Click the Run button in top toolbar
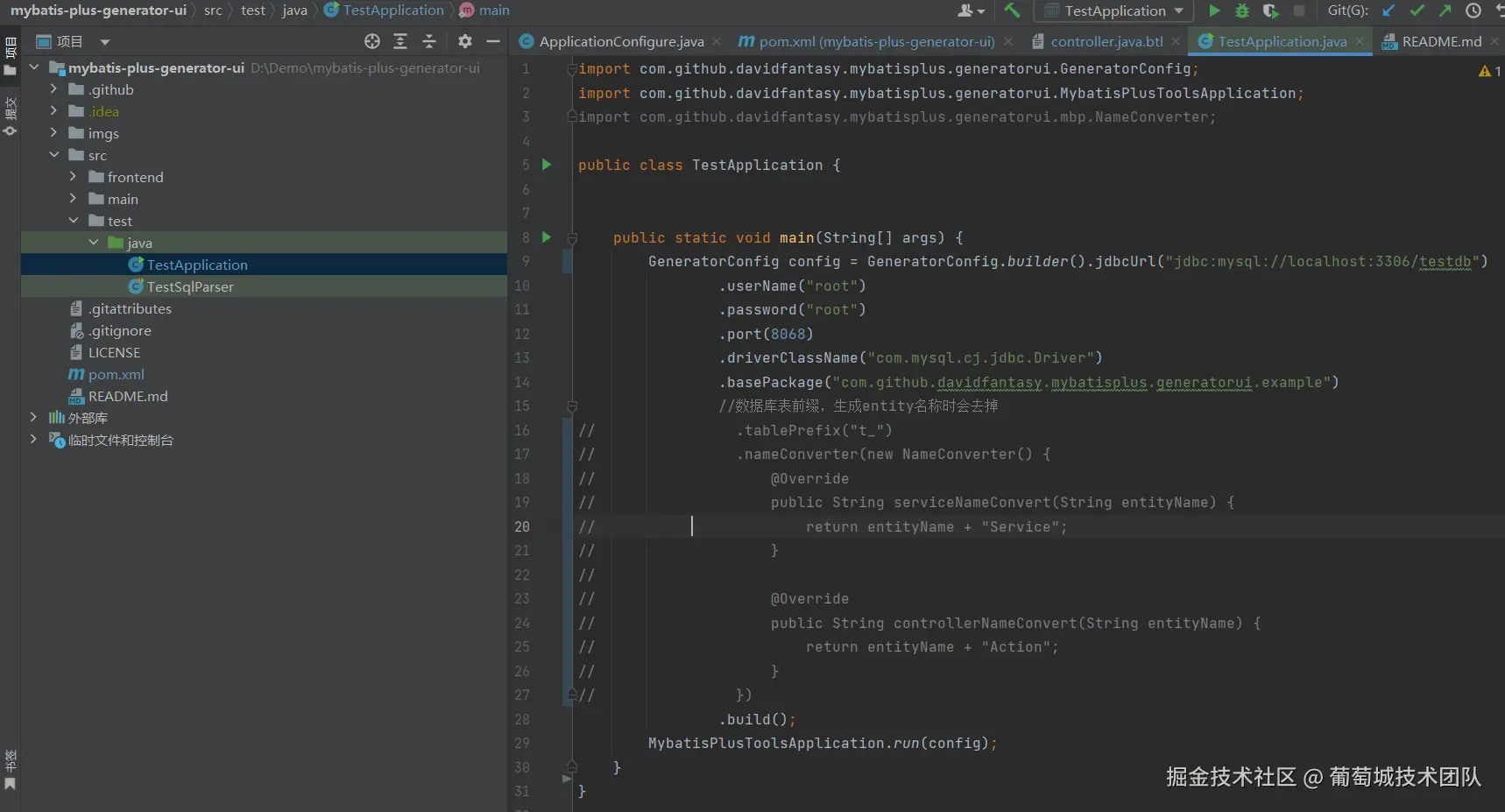 pos(1214,11)
